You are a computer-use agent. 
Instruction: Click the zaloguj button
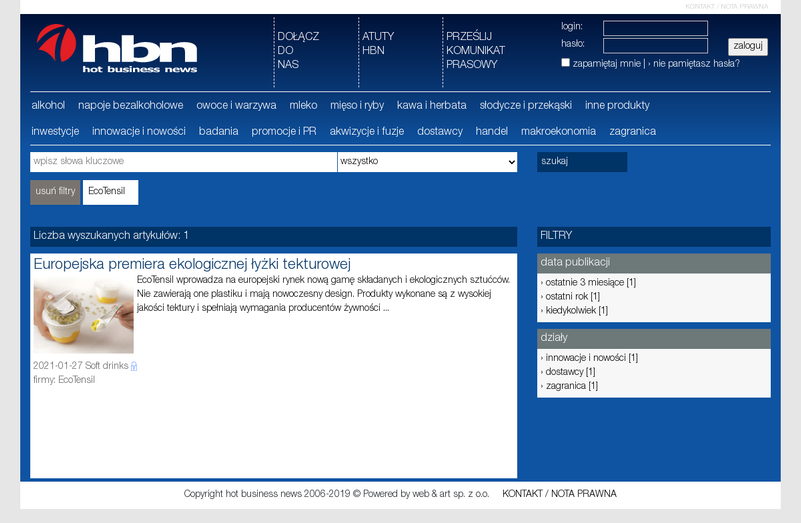(747, 46)
